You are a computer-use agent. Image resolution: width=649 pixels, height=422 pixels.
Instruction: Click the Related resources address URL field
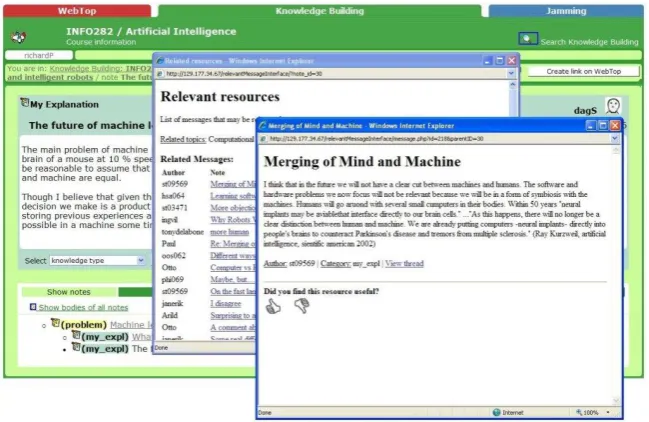pos(331,74)
